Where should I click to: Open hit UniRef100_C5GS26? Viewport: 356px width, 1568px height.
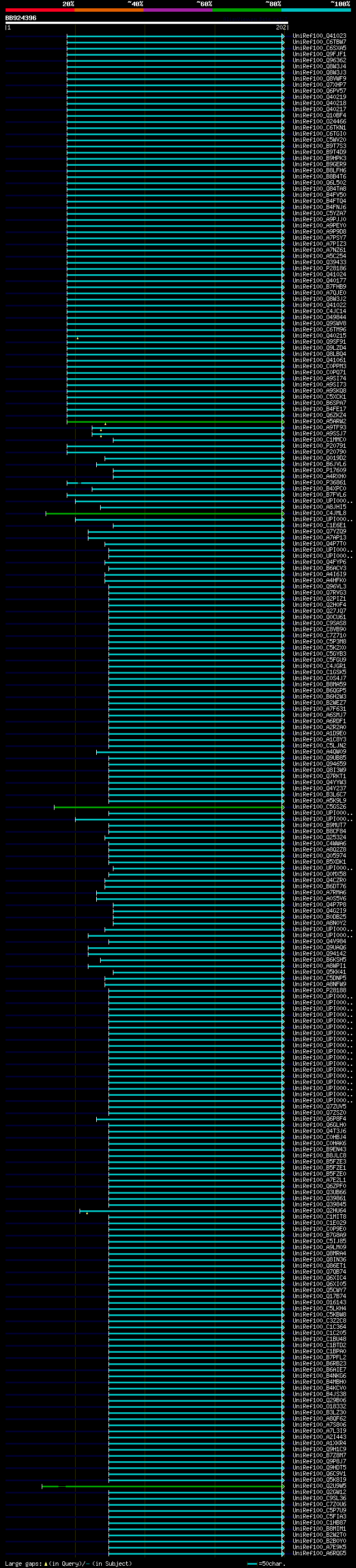319,808
